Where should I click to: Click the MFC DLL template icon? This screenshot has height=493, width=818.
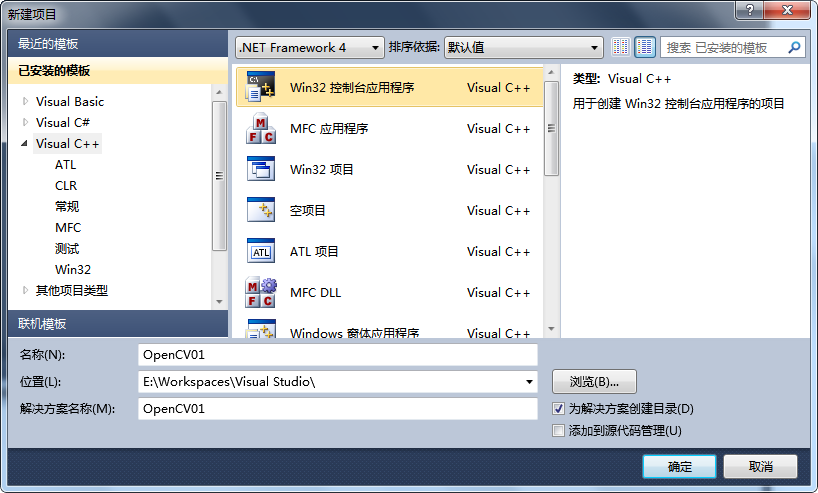[x=260, y=292]
